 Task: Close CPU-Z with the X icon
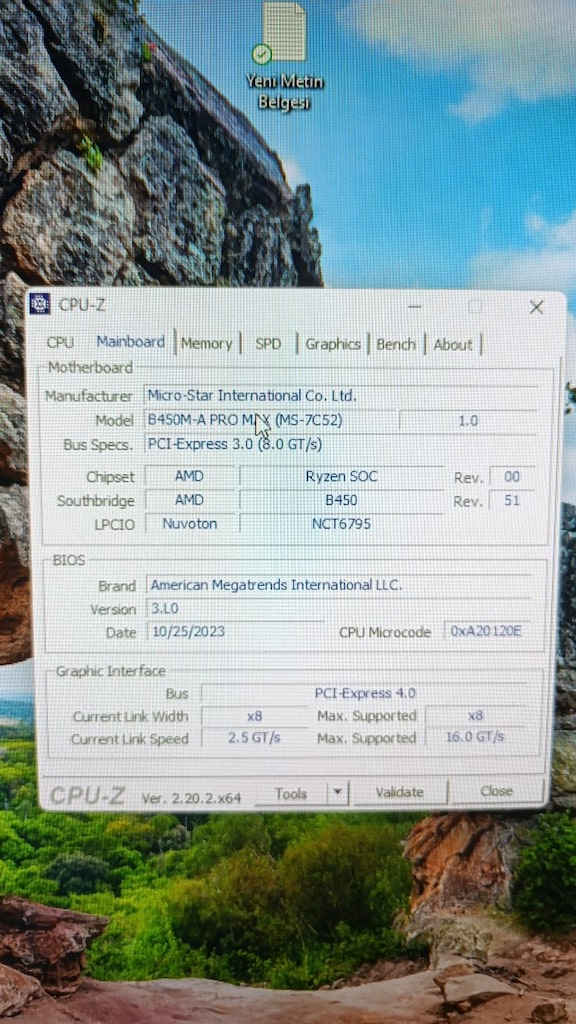pyautogui.click(x=536, y=307)
